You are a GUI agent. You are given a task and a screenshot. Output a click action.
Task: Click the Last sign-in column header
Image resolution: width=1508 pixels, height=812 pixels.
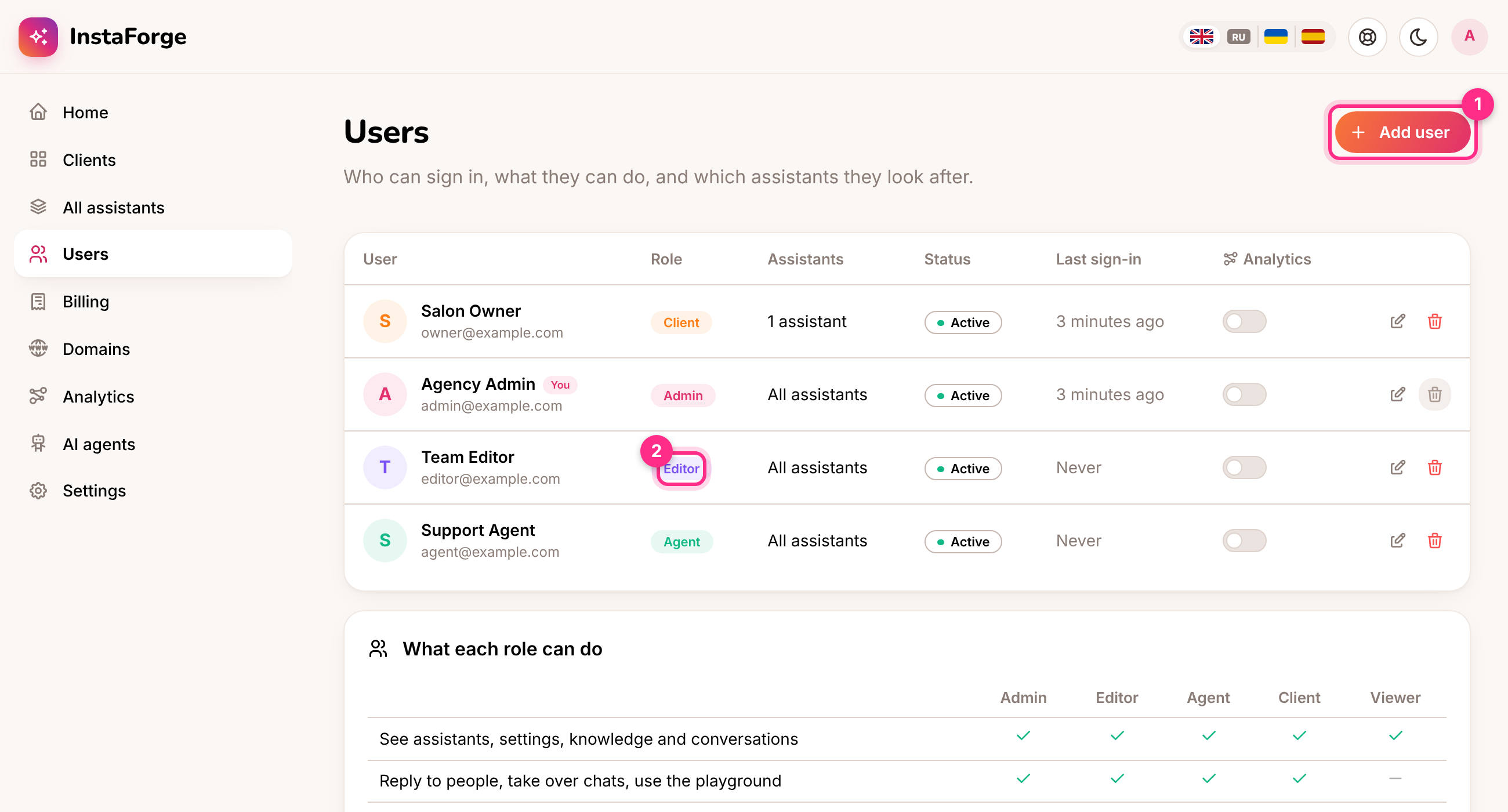pyautogui.click(x=1098, y=259)
